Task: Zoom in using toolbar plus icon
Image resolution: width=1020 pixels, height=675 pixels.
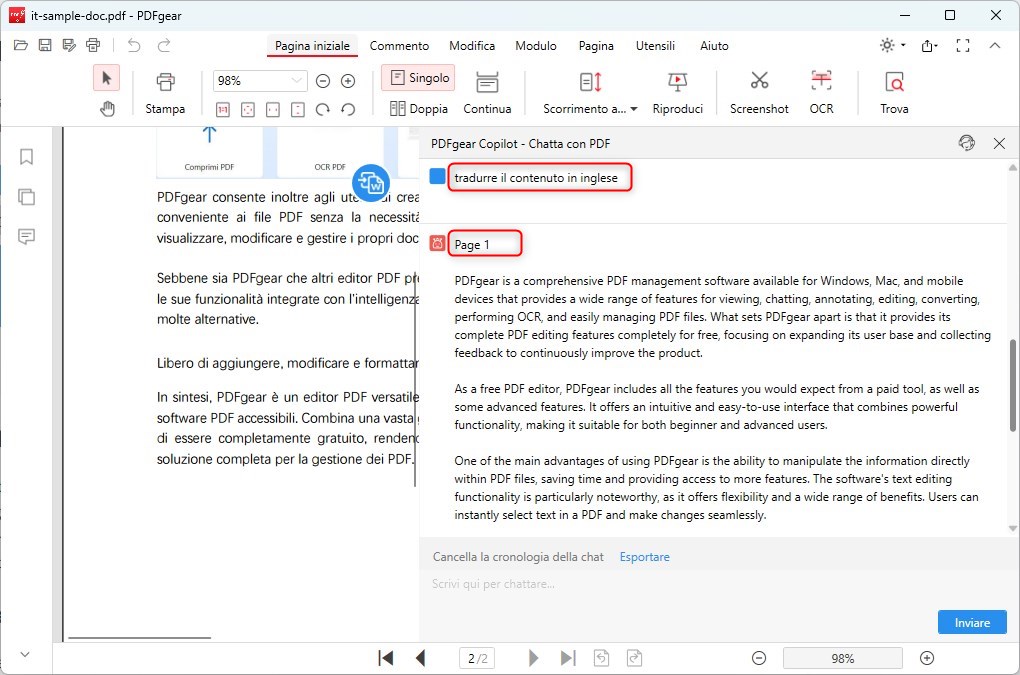Action: [348, 81]
